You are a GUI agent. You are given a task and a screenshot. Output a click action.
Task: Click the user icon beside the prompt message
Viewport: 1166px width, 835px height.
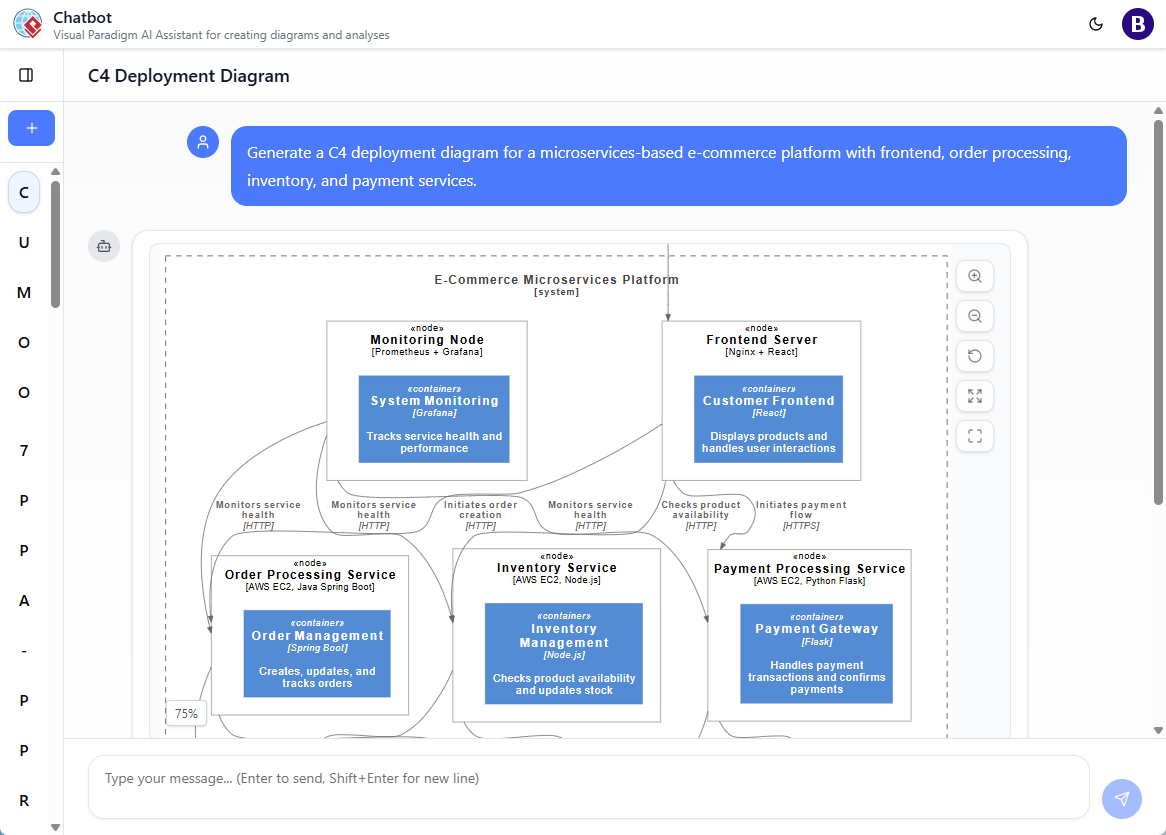coord(203,142)
